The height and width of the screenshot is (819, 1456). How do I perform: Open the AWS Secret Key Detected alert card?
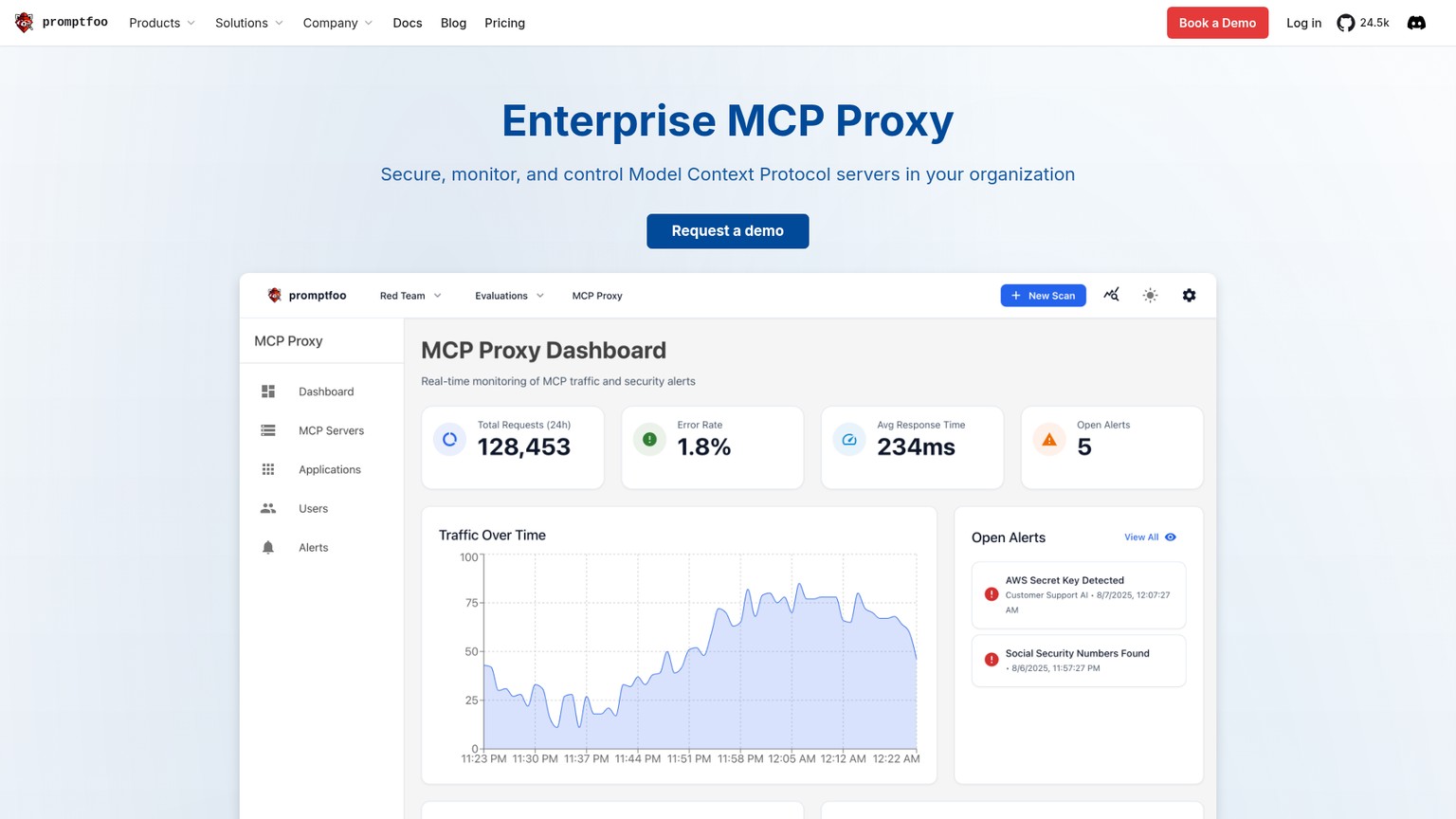pyautogui.click(x=1079, y=594)
